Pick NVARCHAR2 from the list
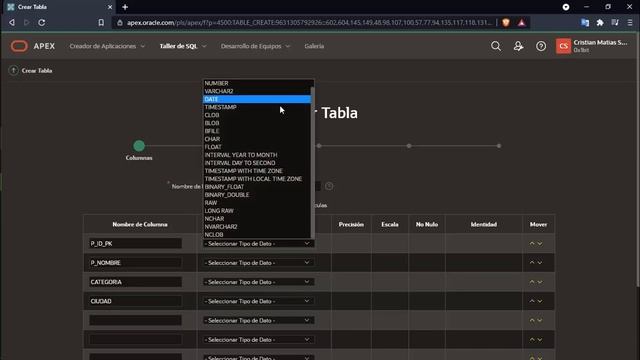Screen dimensions: 640x360 (257, 227)
